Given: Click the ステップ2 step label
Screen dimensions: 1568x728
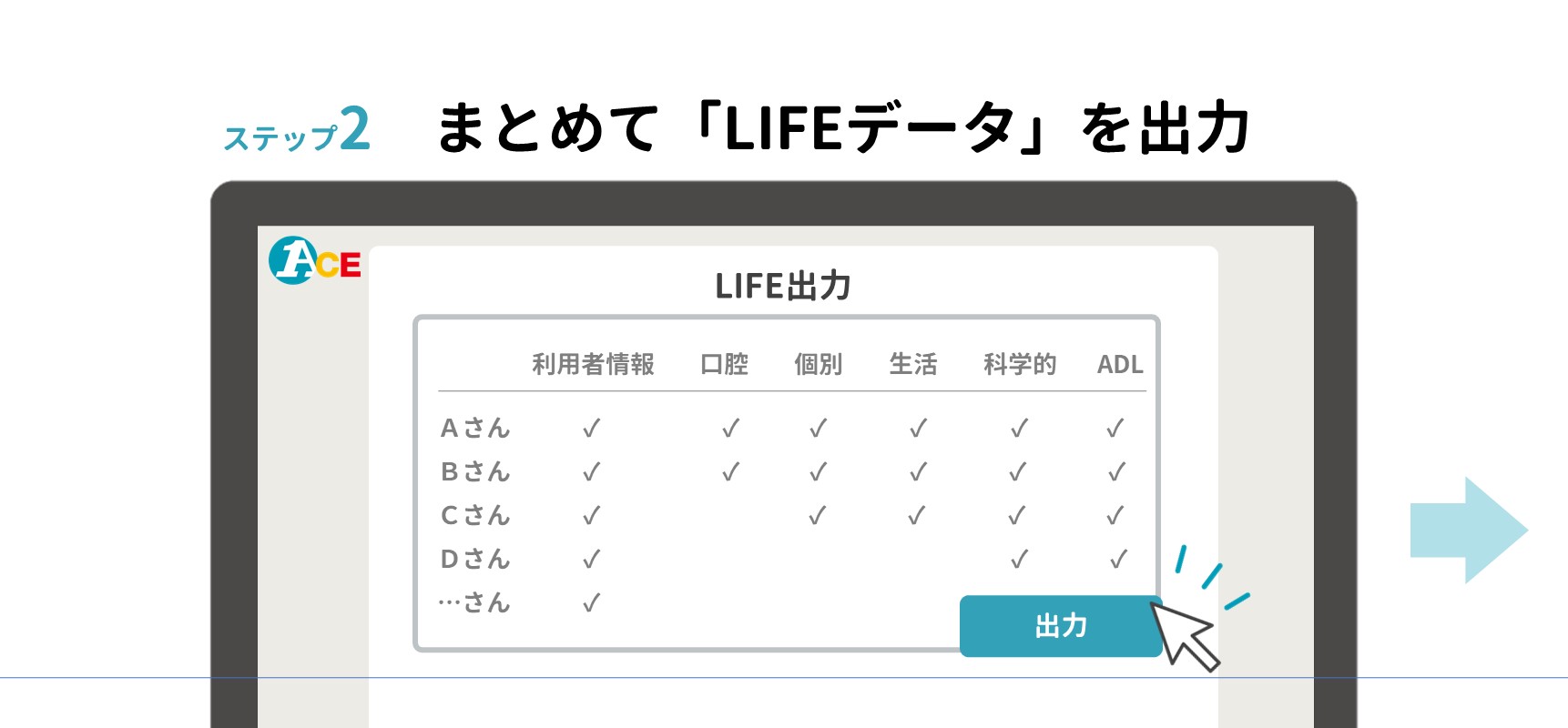Looking at the screenshot, I should click(297, 130).
